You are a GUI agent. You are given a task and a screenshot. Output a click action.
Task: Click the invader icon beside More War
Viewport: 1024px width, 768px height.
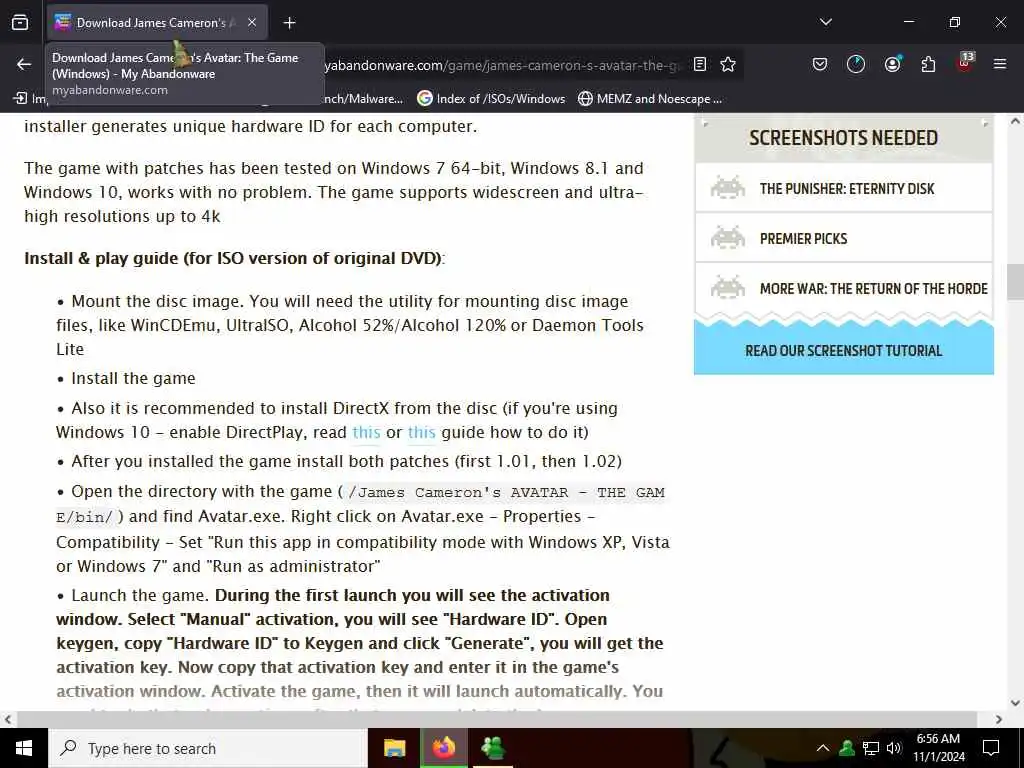point(728,287)
